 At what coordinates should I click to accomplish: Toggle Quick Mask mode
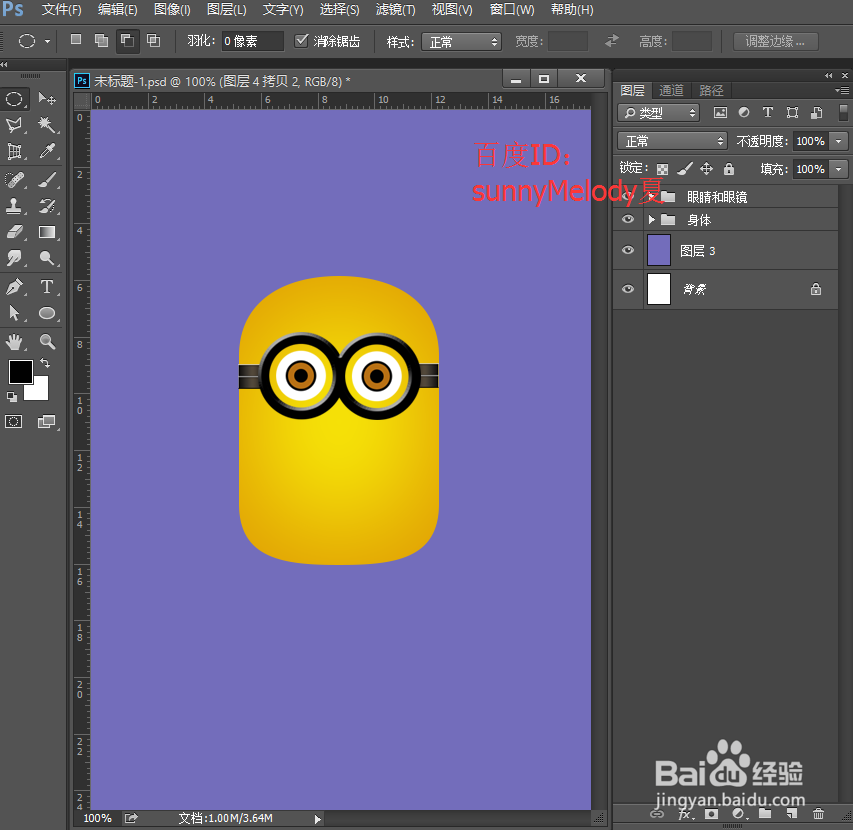tap(14, 422)
